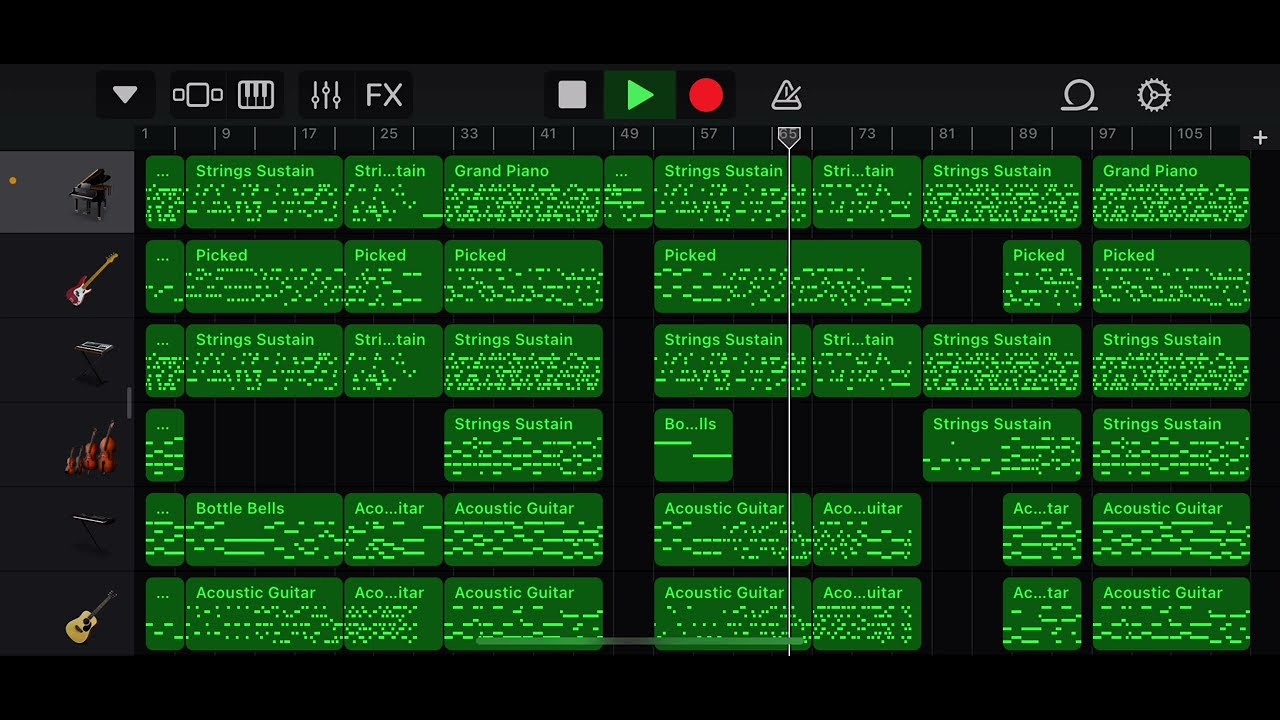1280x720 pixels.
Task: Select small region at bar 47 on piano track
Action: click(628, 192)
